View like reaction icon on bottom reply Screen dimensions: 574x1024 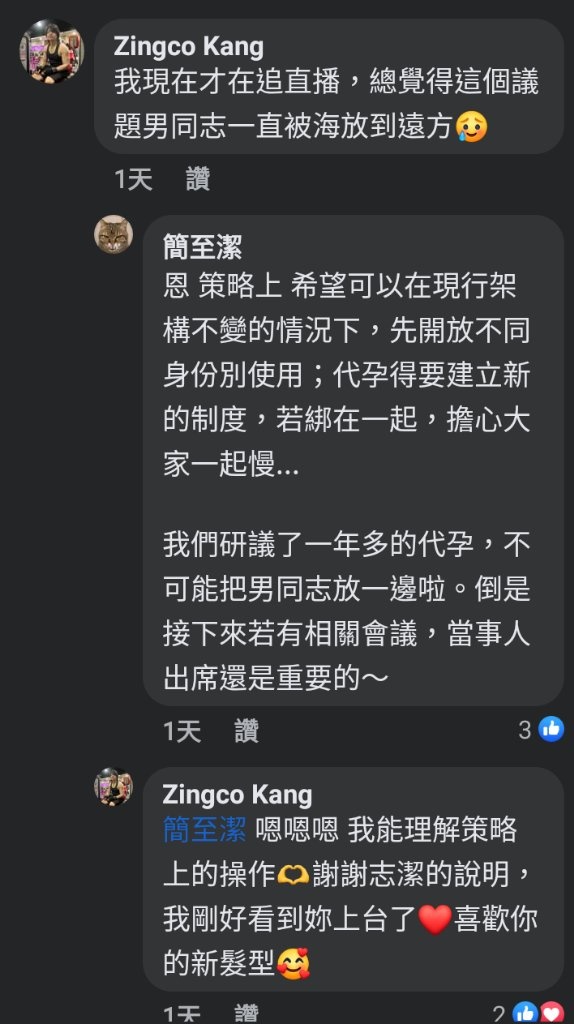(525, 1012)
